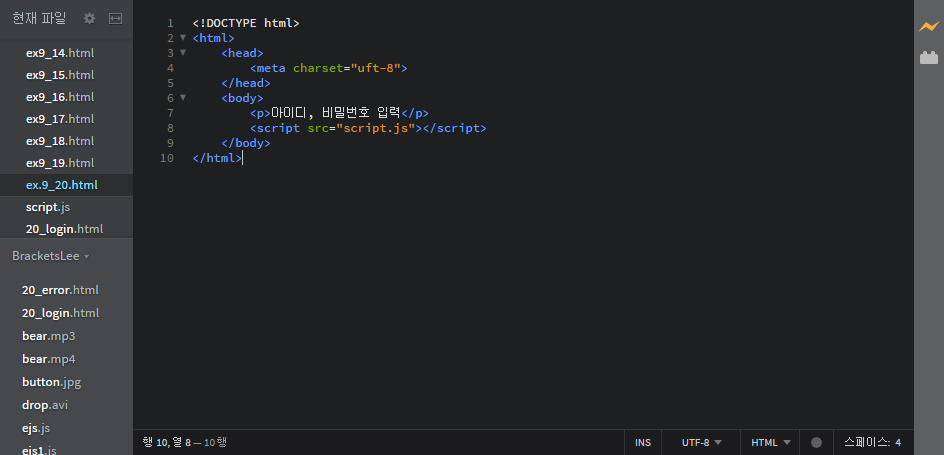Open 20_login.html in working files list
944x455 pixels.
(66, 229)
